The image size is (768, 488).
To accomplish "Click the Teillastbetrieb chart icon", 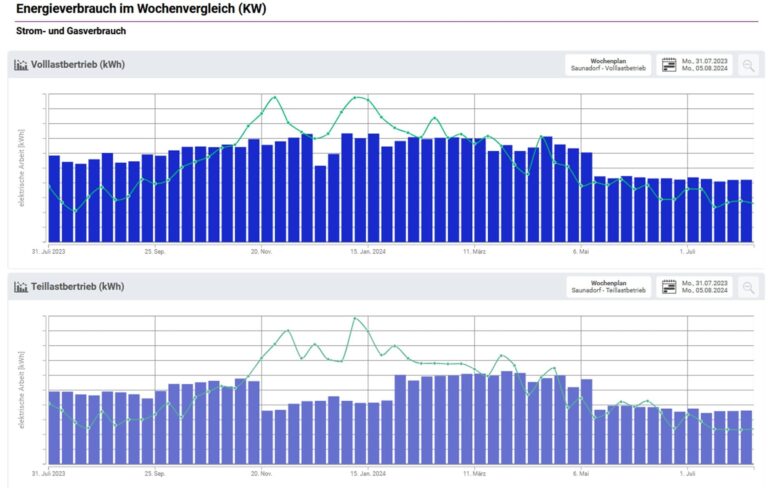I will point(21,287).
